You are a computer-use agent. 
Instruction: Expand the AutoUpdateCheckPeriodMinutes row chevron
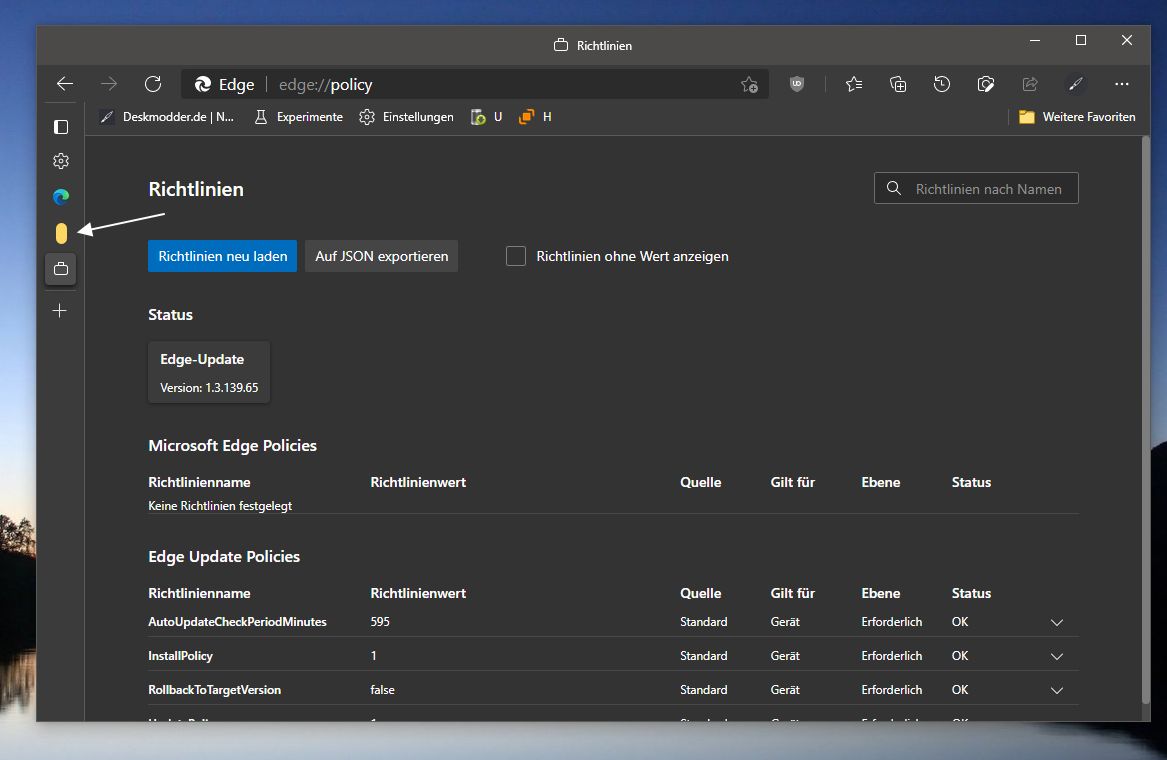click(1057, 622)
